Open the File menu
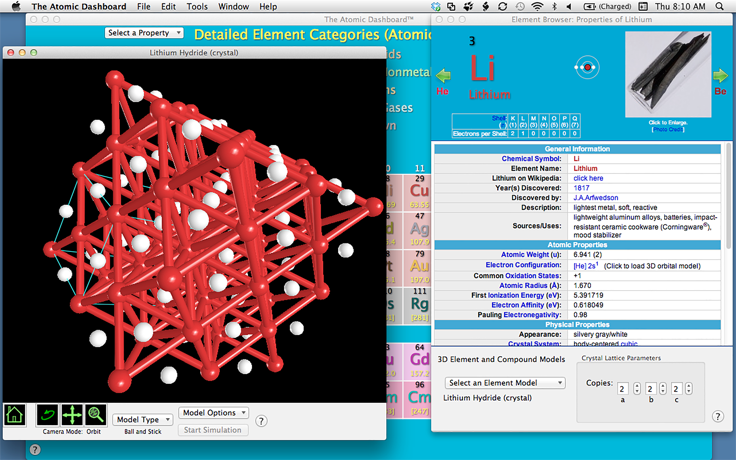Viewport: 736px width, 460px height. (144, 6)
